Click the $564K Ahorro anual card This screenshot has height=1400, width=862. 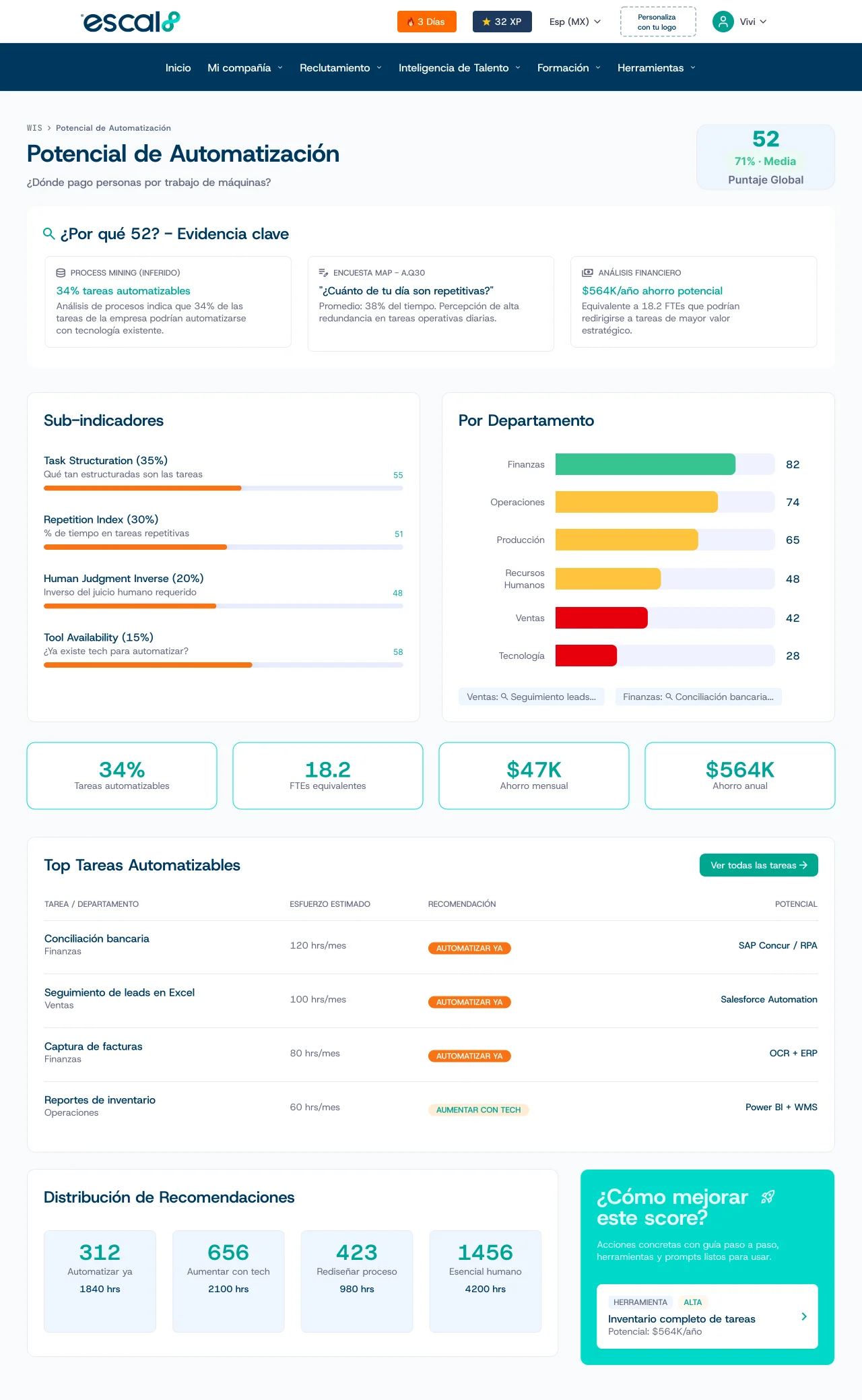[x=740, y=775]
